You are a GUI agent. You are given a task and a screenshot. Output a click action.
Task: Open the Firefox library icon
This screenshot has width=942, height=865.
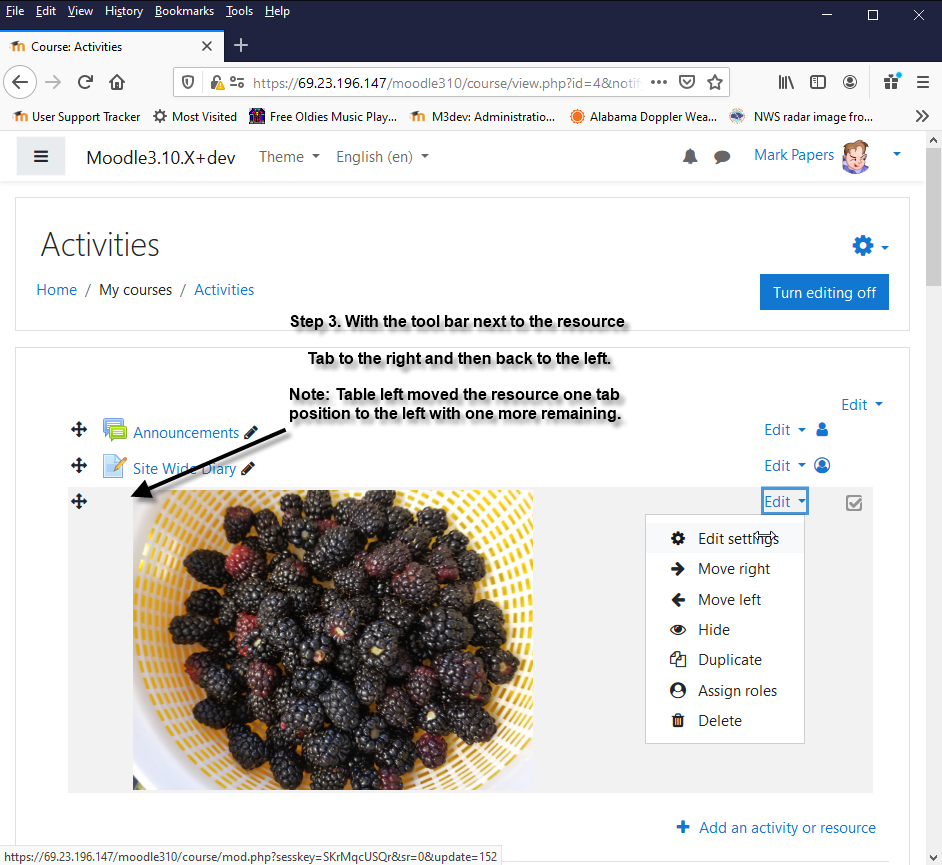pyautogui.click(x=786, y=82)
